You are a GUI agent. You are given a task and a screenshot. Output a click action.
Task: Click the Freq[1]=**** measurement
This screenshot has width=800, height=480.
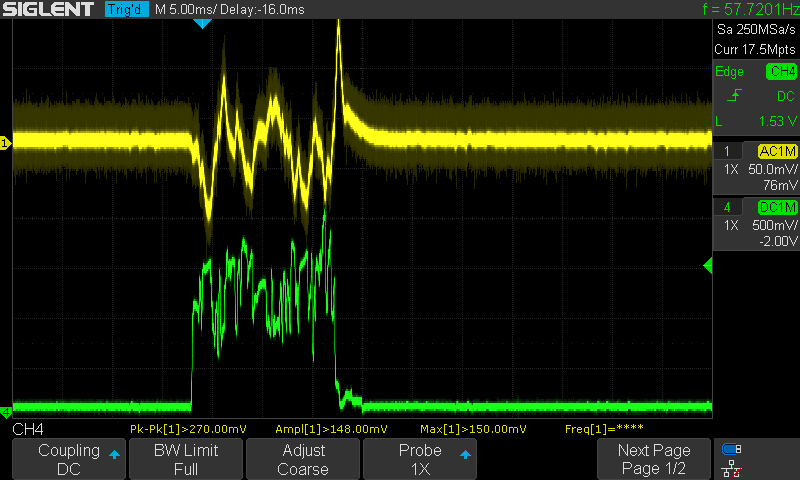[x=604, y=429]
